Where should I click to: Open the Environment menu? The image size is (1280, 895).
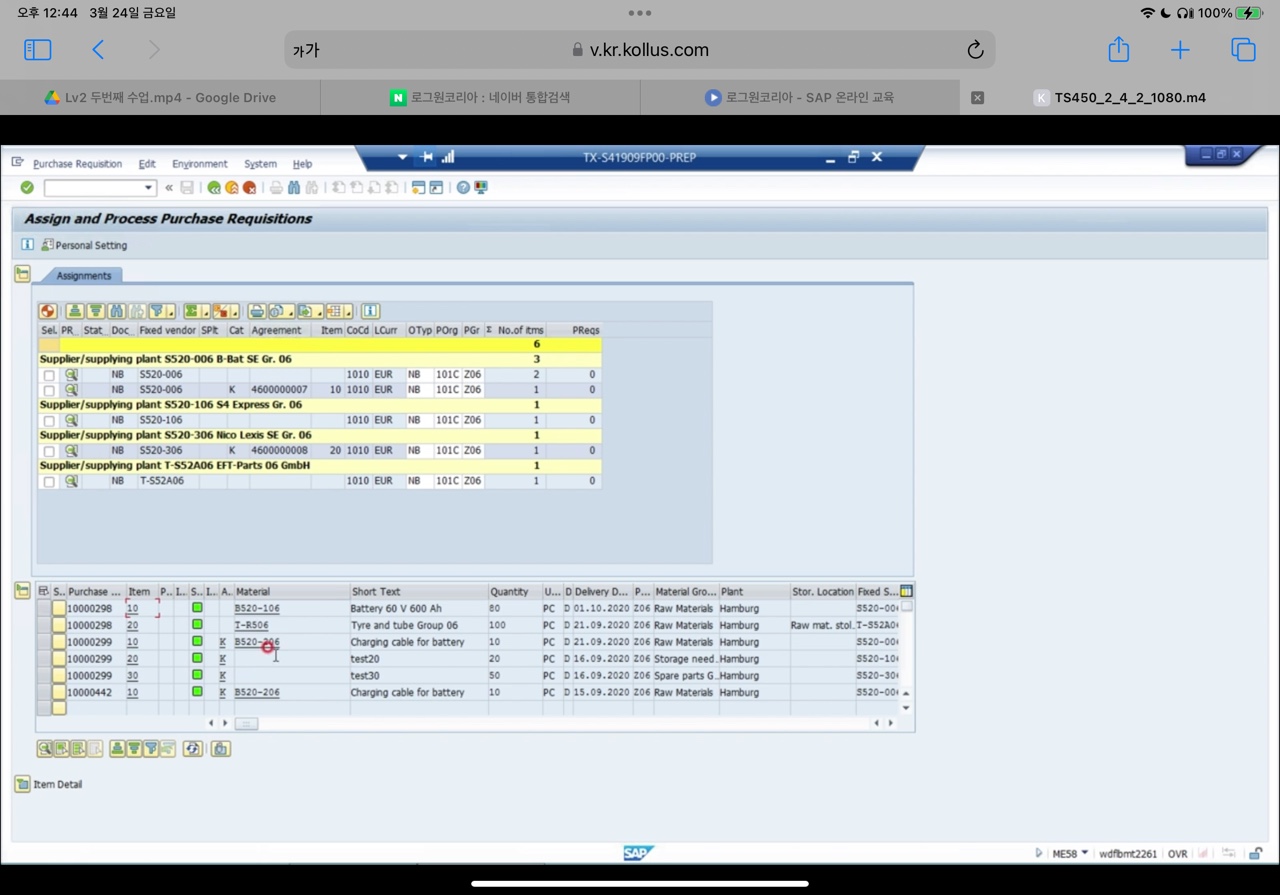tap(199, 164)
